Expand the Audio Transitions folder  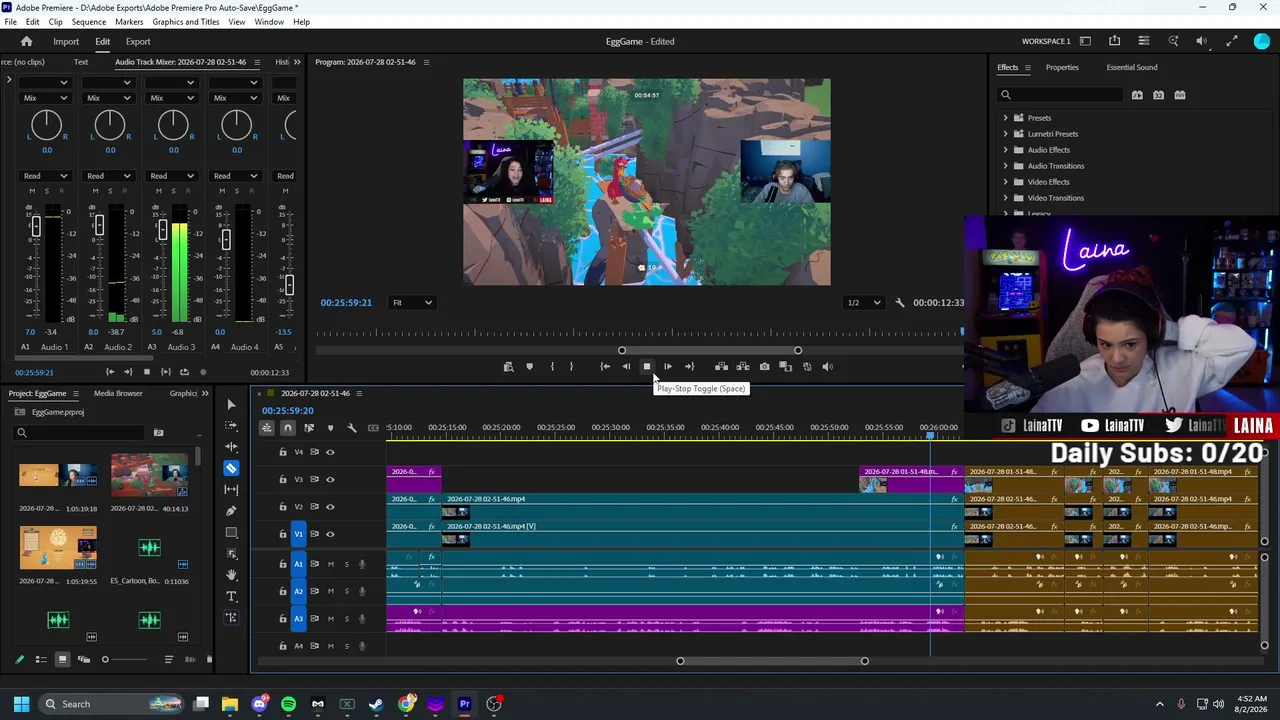pos(1006,166)
